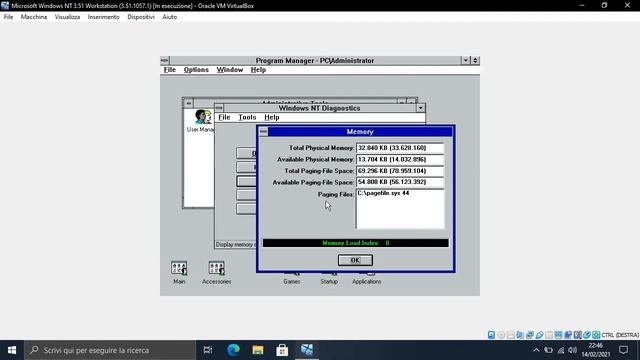The image size is (640, 360).
Task: Click 'Display memory' status bar text
Action: (x=236, y=244)
